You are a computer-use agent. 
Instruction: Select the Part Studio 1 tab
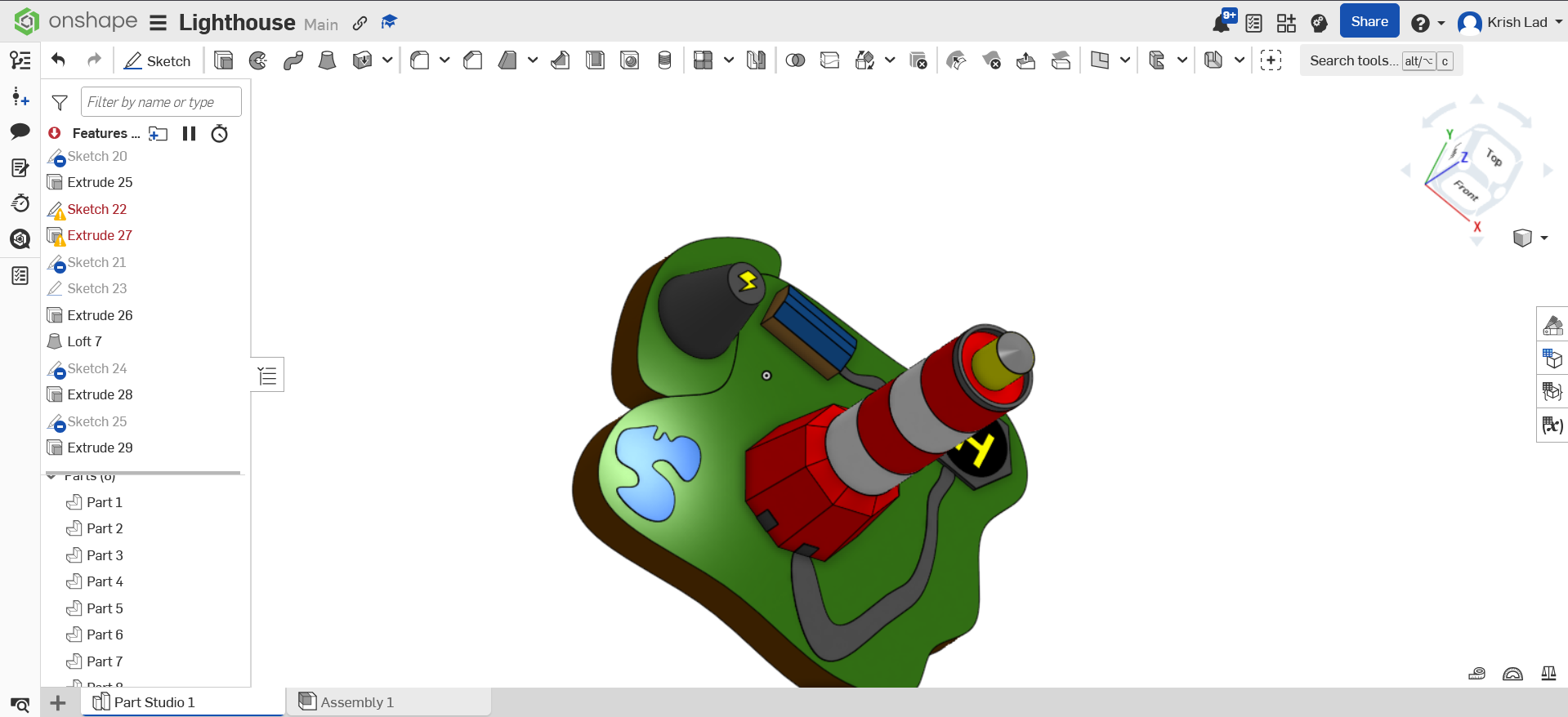click(x=182, y=702)
